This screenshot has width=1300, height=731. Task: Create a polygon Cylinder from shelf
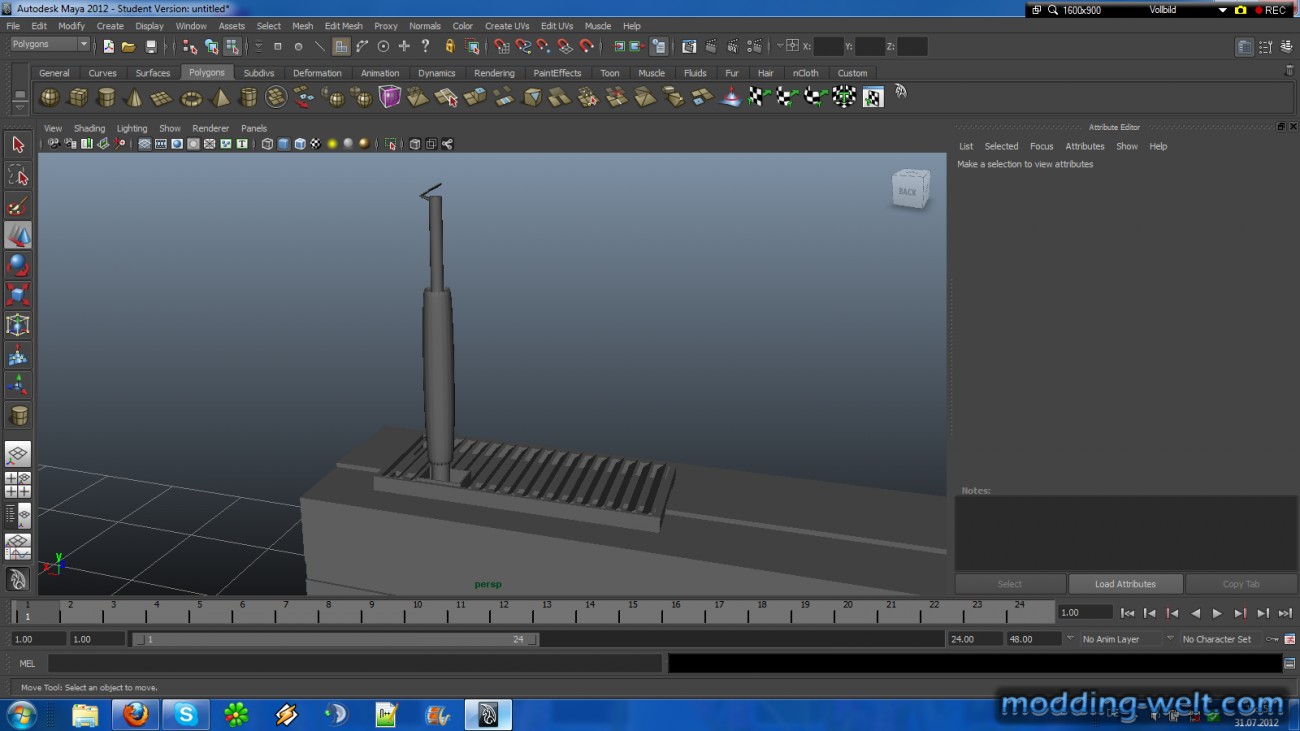click(105, 97)
